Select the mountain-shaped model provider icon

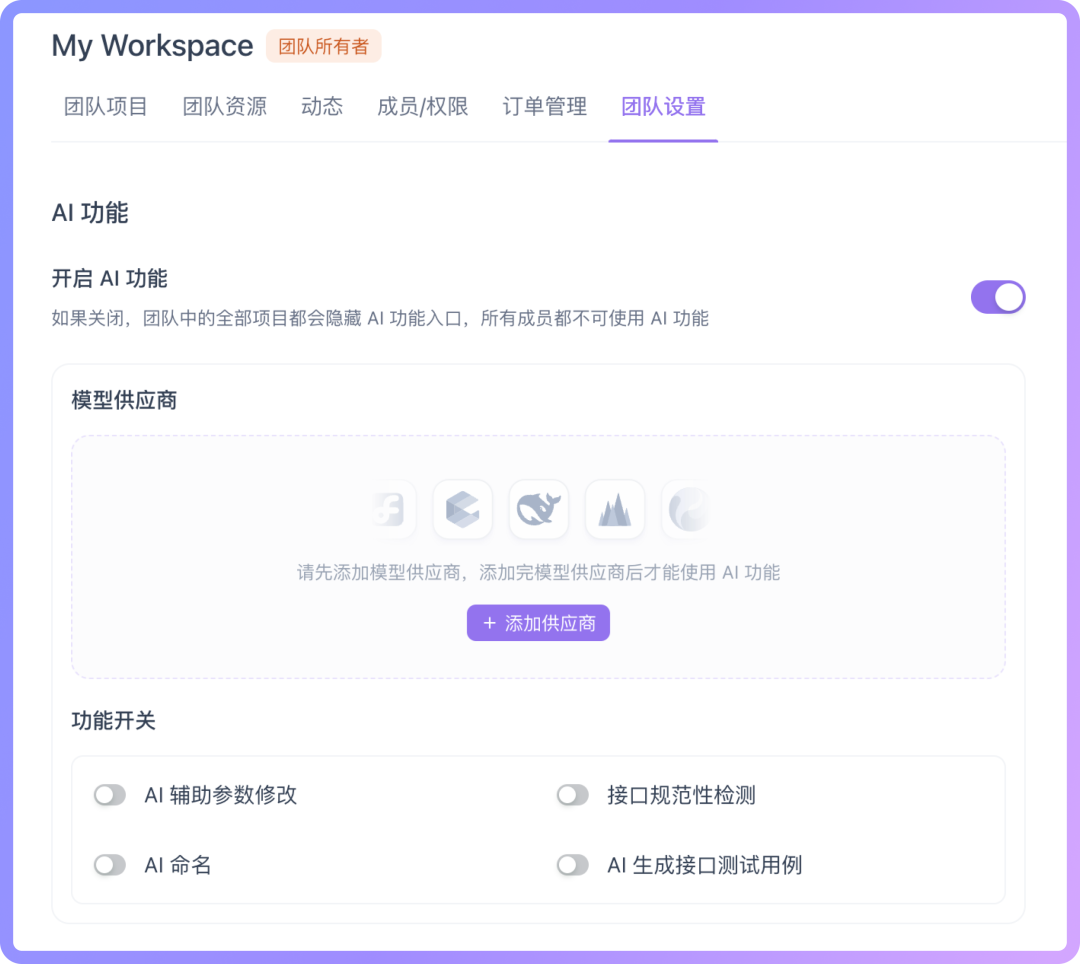(x=614, y=509)
